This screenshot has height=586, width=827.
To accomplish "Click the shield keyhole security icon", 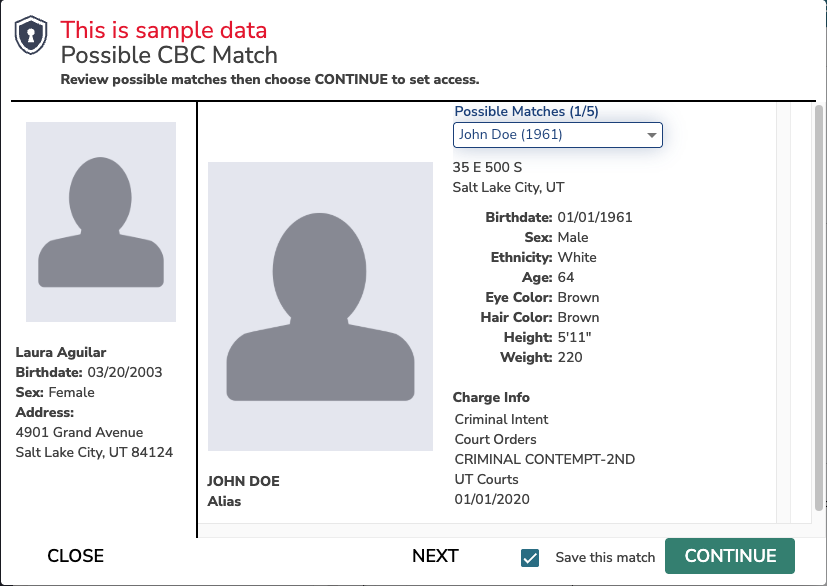I will 31,35.
